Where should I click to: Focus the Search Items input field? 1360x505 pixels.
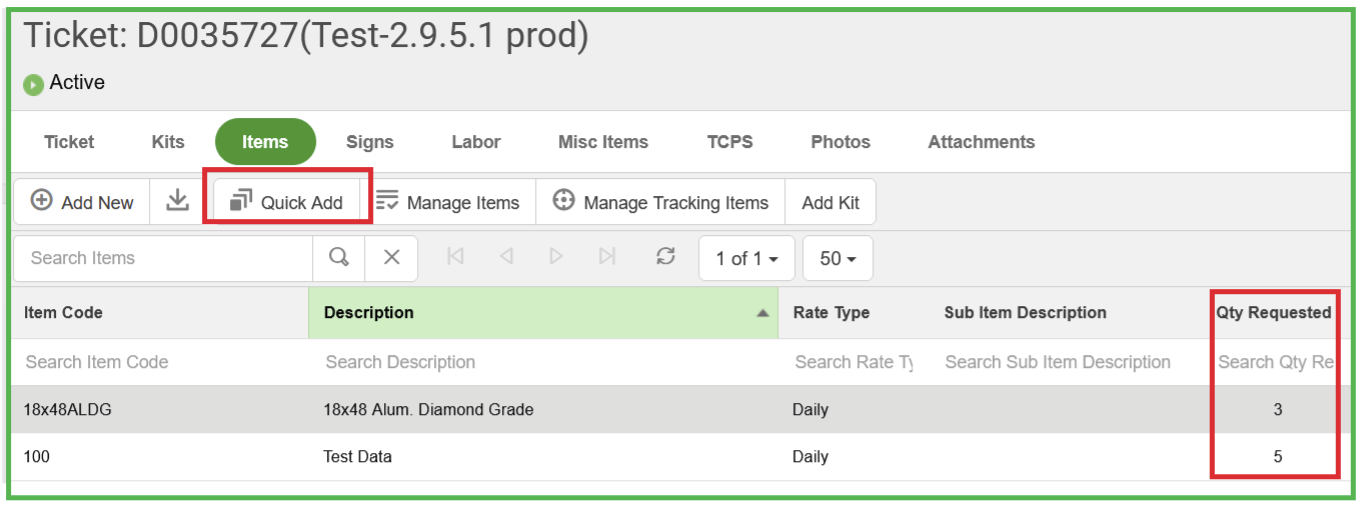coord(163,258)
